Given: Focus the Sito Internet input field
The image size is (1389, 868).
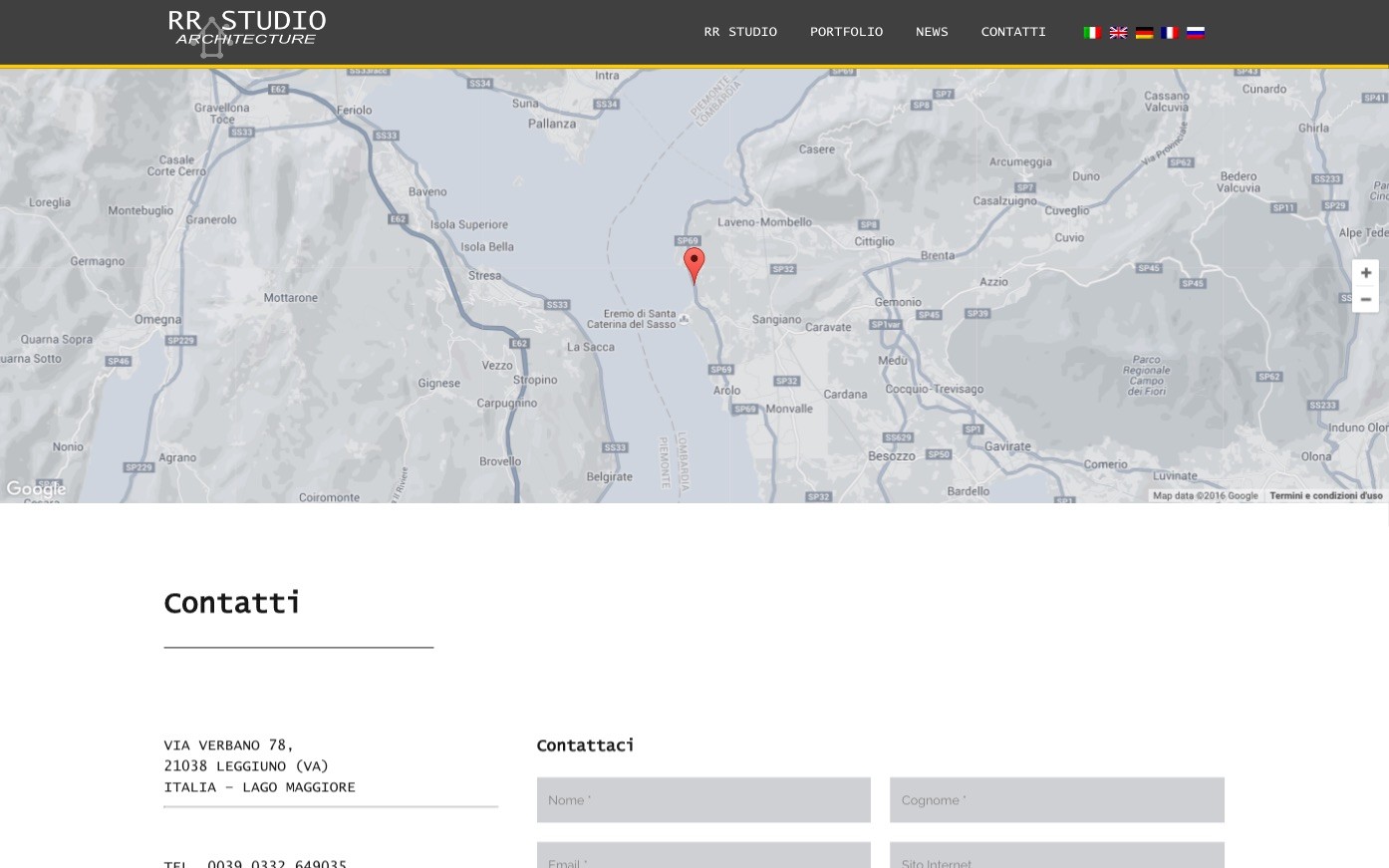Looking at the screenshot, I should (x=1057, y=855).
